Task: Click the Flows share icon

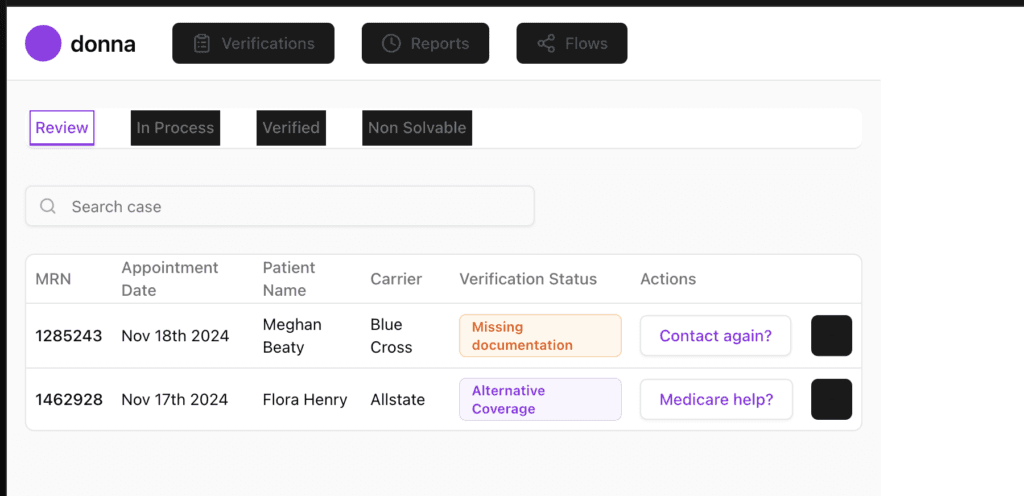Action: [x=546, y=44]
